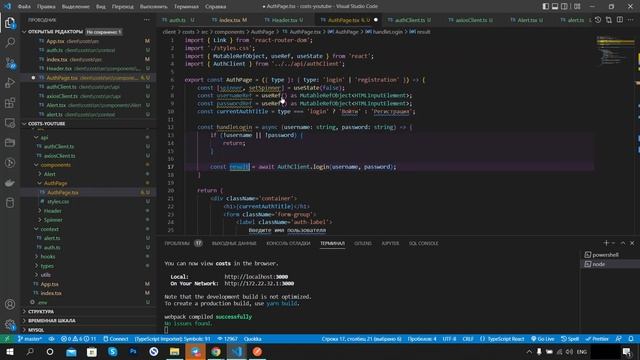Open the Search view in activity bar
This screenshot has height=360, width=640.
[x=10, y=42]
